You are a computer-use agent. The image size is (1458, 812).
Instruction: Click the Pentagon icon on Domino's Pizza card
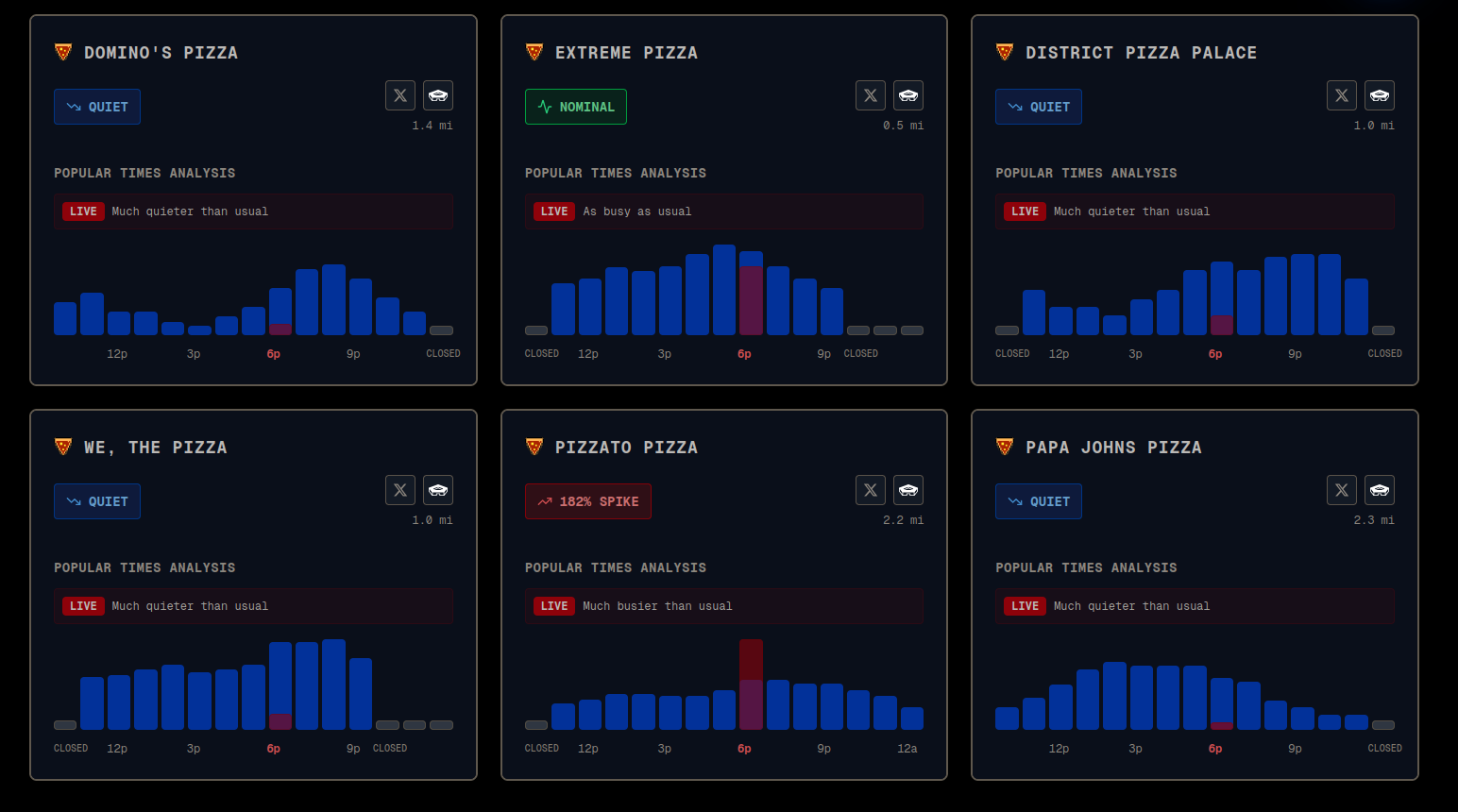(438, 95)
